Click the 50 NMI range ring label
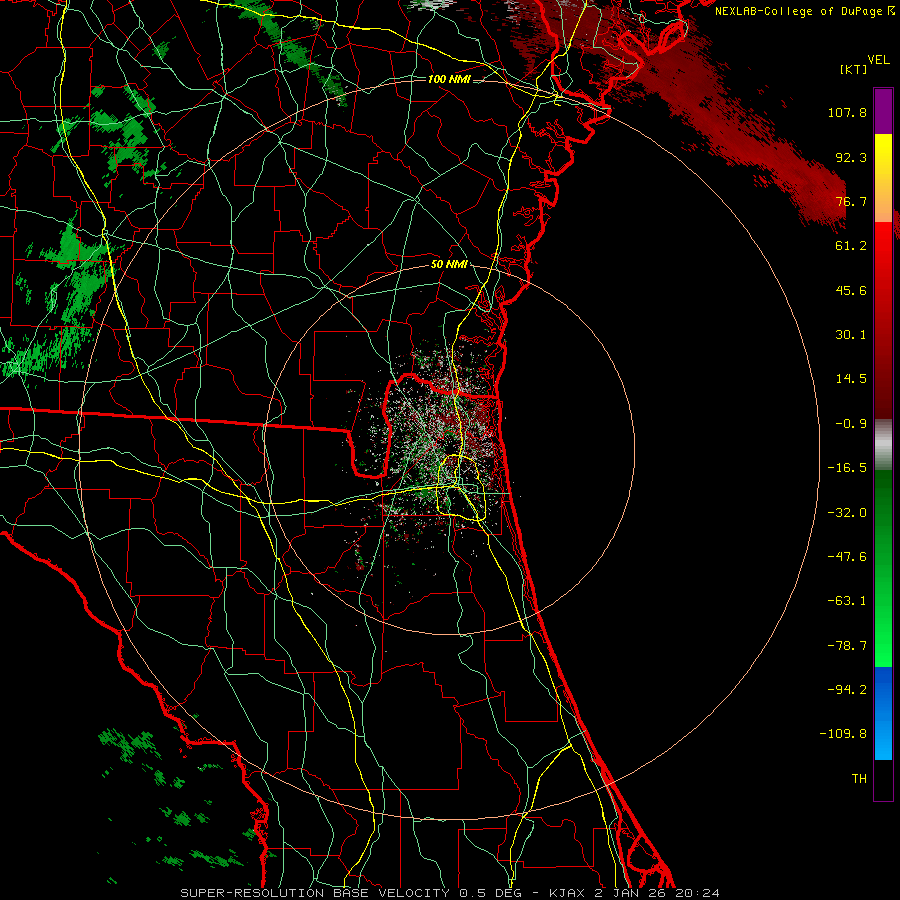This screenshot has width=900, height=900. coord(449,265)
